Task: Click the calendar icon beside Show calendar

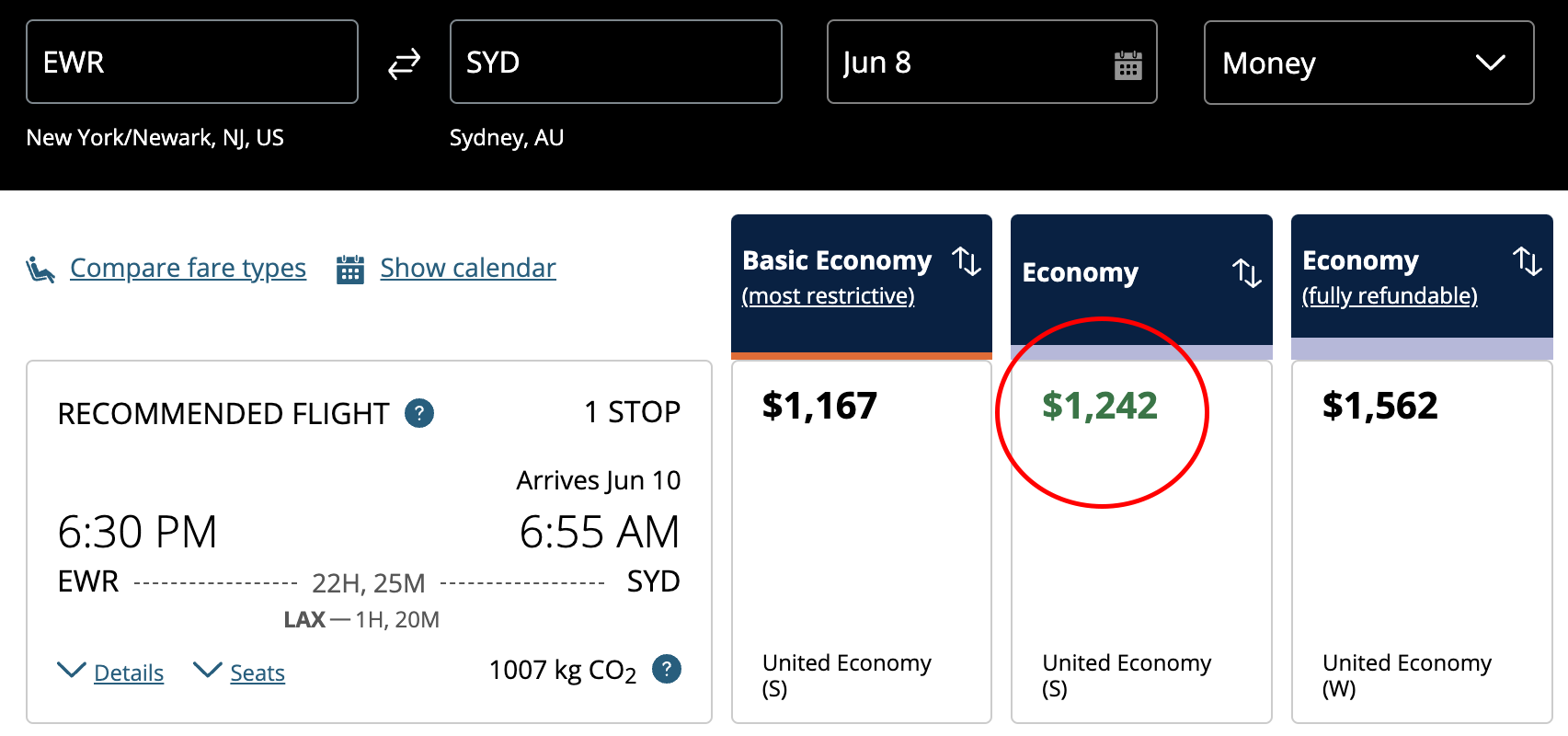Action: point(350,270)
